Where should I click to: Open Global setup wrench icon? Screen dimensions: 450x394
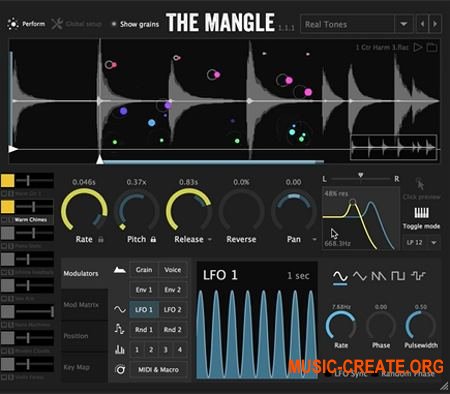click(57, 24)
